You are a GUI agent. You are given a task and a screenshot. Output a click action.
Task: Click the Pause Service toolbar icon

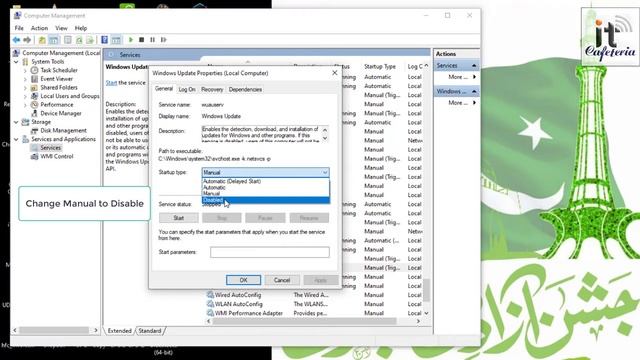(x=153, y=40)
